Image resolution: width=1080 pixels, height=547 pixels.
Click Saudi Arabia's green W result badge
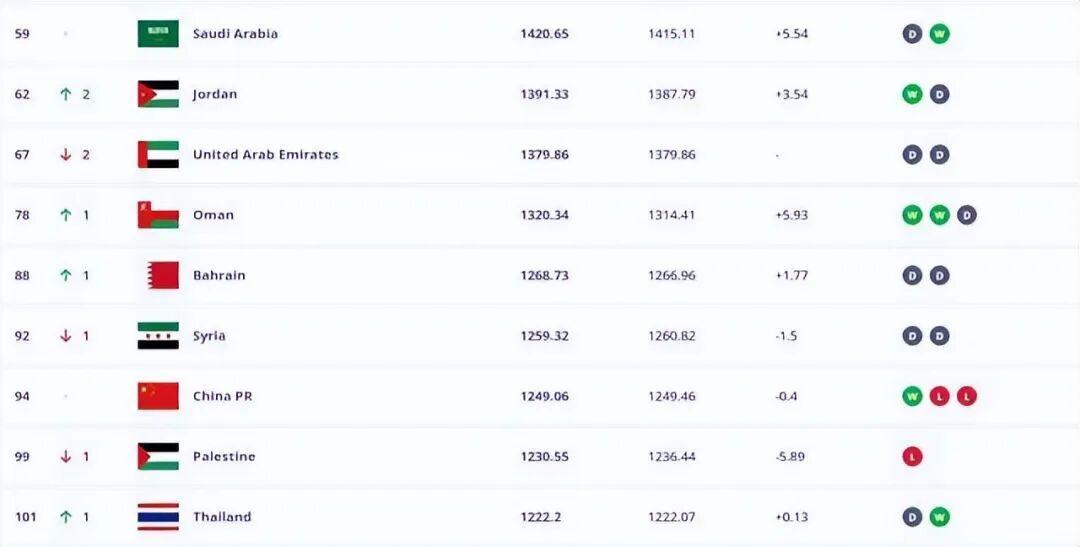(x=939, y=34)
